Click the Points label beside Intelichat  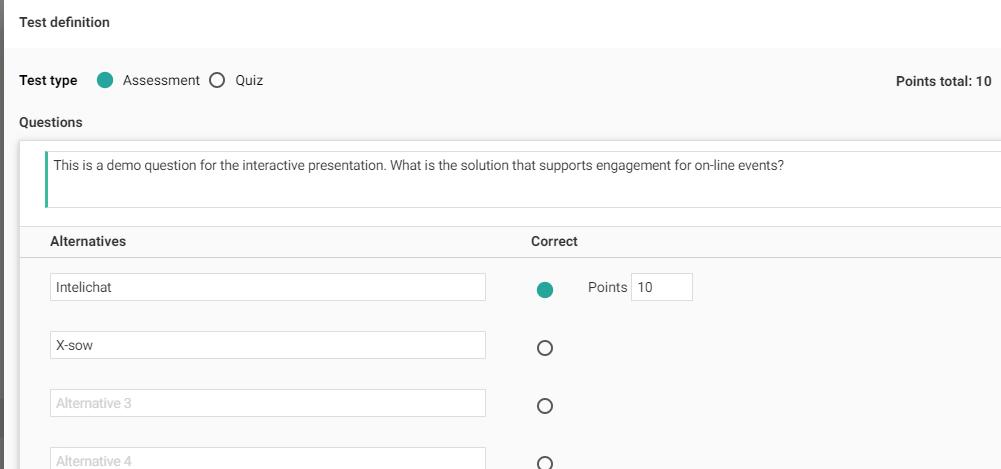[607, 287]
